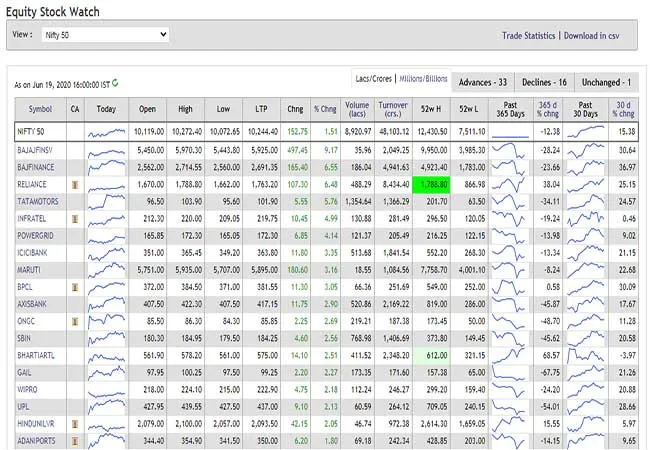Image resolution: width=650 pixels, height=450 pixels.
Task: Open corporate action icon for BPCL
Action: tap(75, 287)
